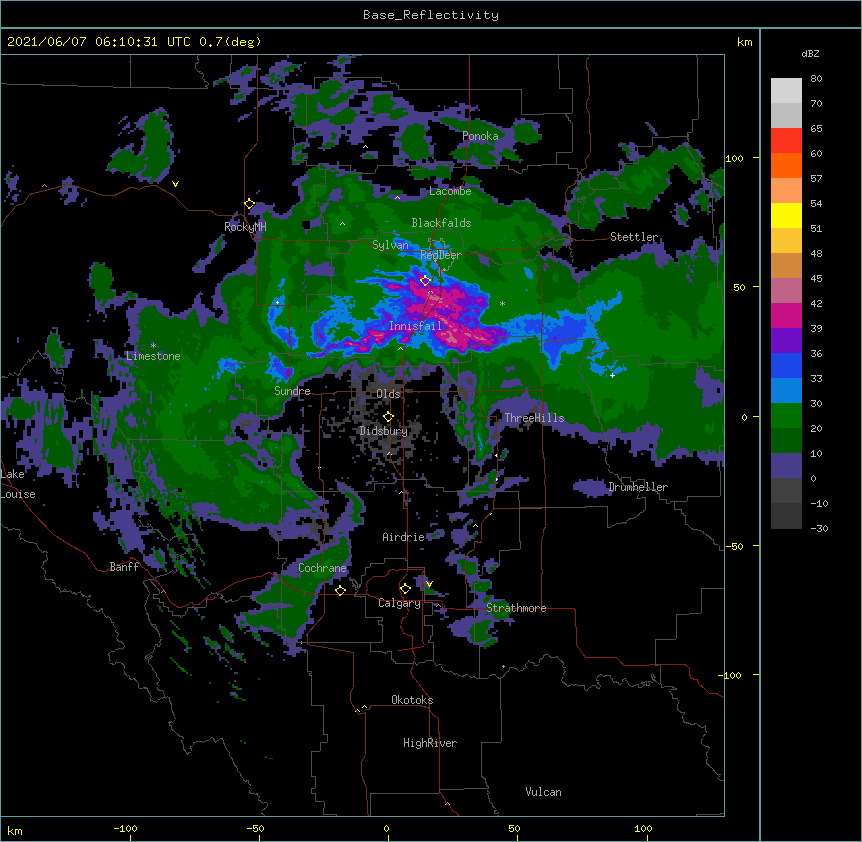Screen dimensions: 862x842
Task: Select the dark gray -10 dBZ legend swatch
Action: tap(786, 516)
